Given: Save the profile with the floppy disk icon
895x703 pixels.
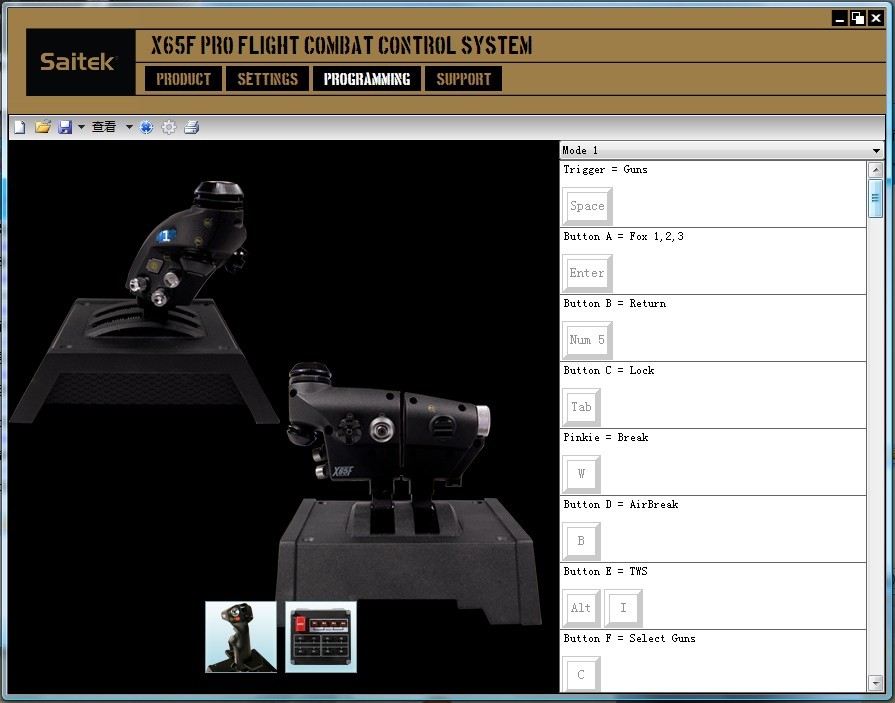Looking at the screenshot, I should tap(65, 127).
